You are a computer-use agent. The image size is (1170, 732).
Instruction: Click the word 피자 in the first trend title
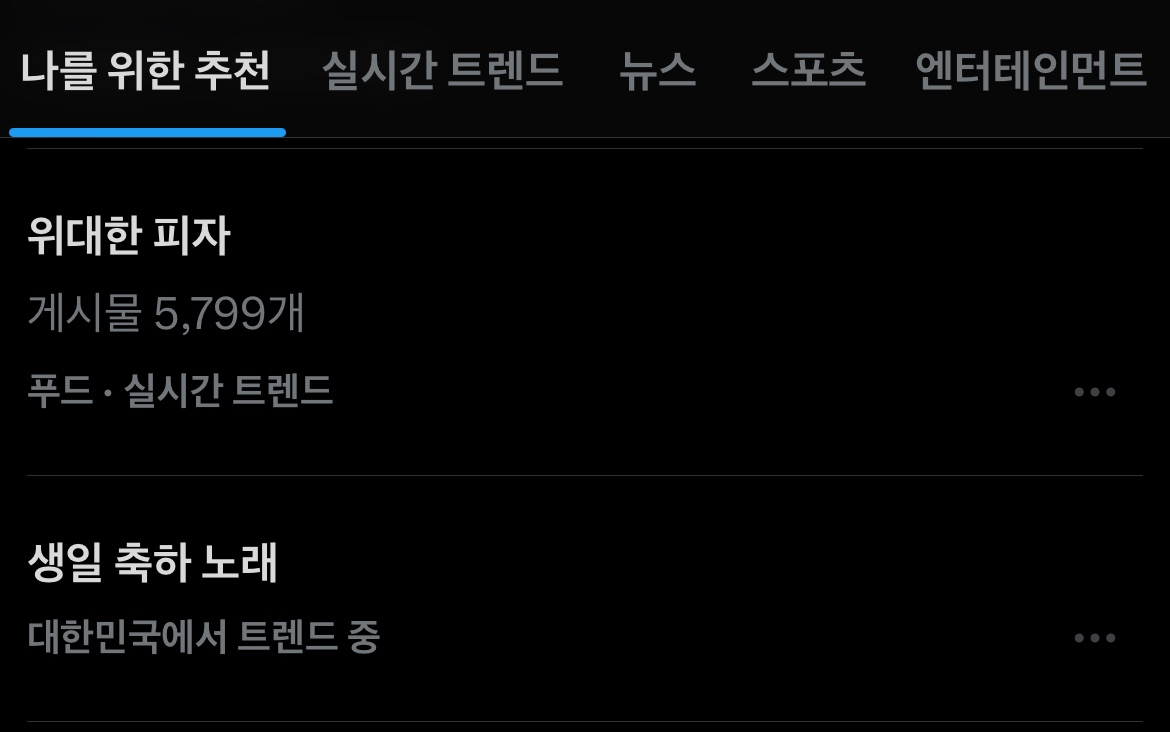pos(192,236)
